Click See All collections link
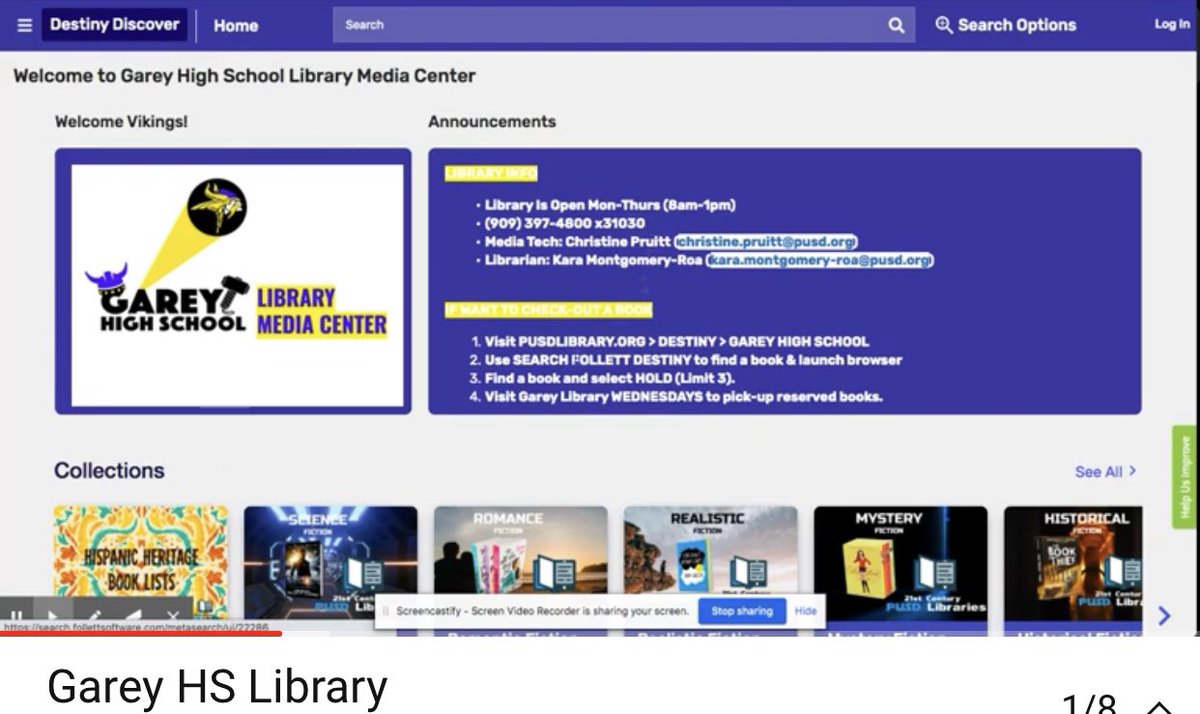 (1105, 471)
